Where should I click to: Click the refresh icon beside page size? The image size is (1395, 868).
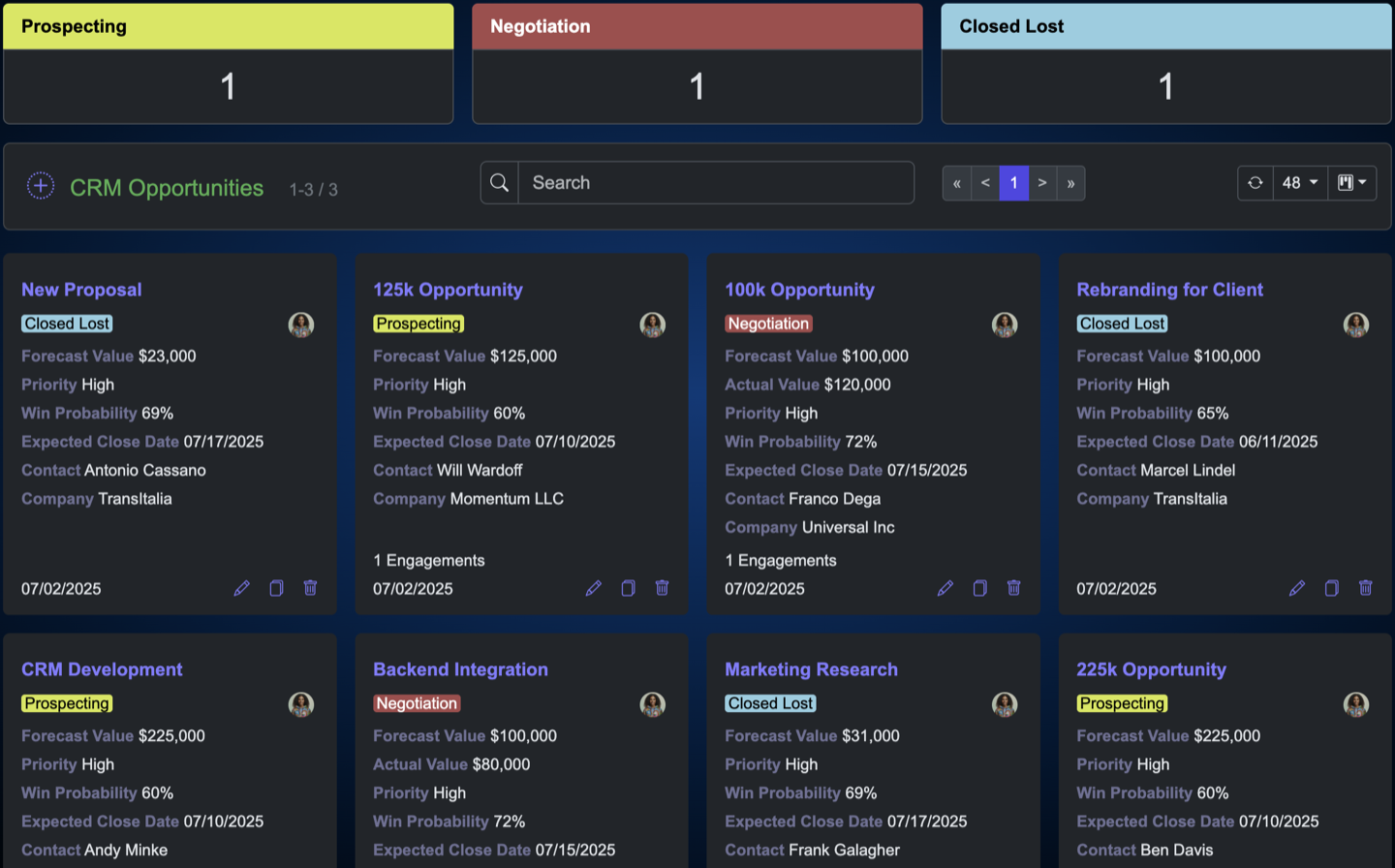(x=1255, y=183)
